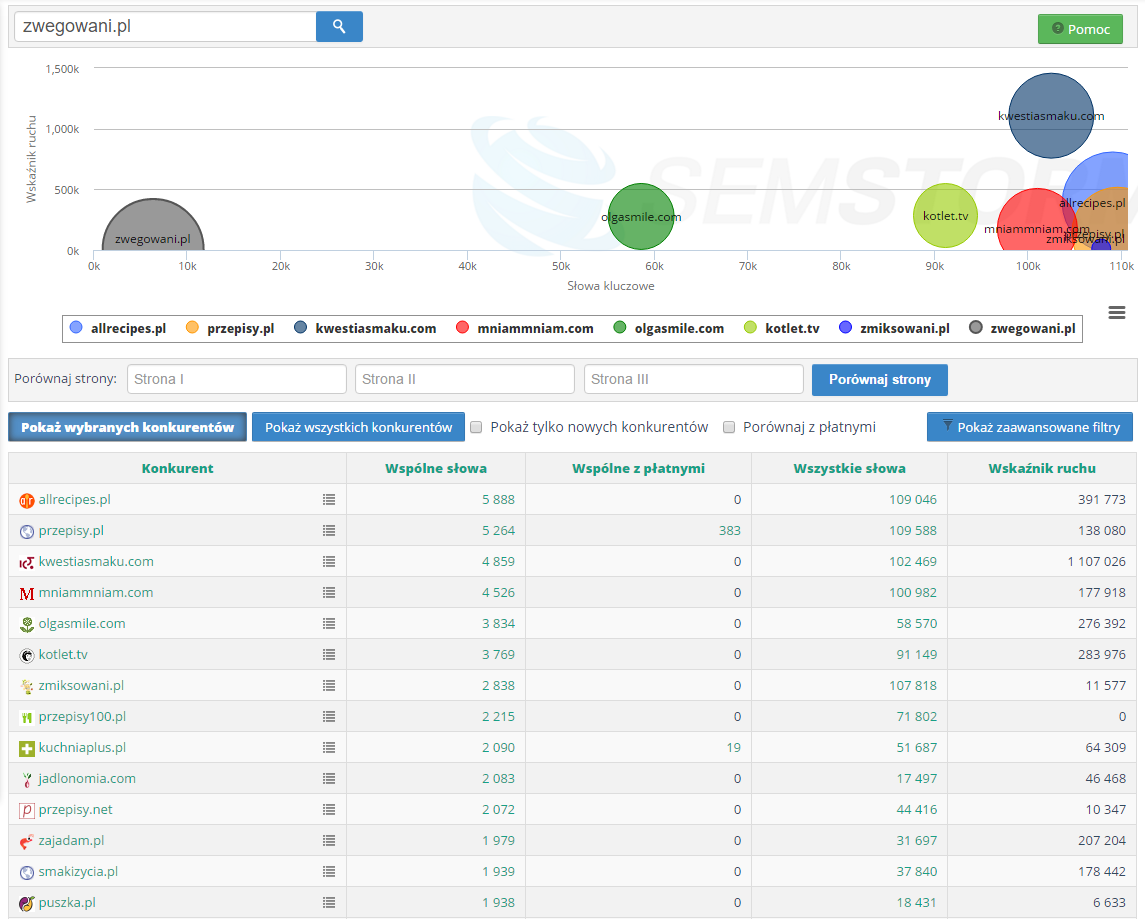Click the kuchniaplus.pl favicon
This screenshot has height=919, width=1145.
click(x=27, y=749)
